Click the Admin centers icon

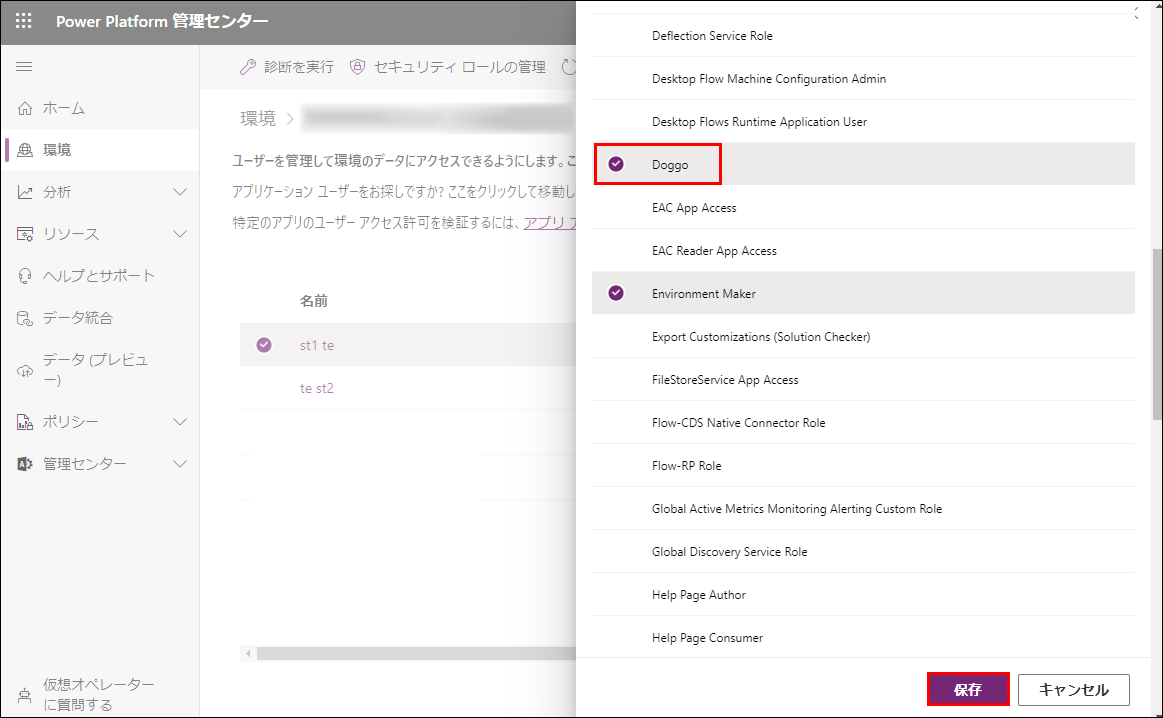[x=24, y=464]
